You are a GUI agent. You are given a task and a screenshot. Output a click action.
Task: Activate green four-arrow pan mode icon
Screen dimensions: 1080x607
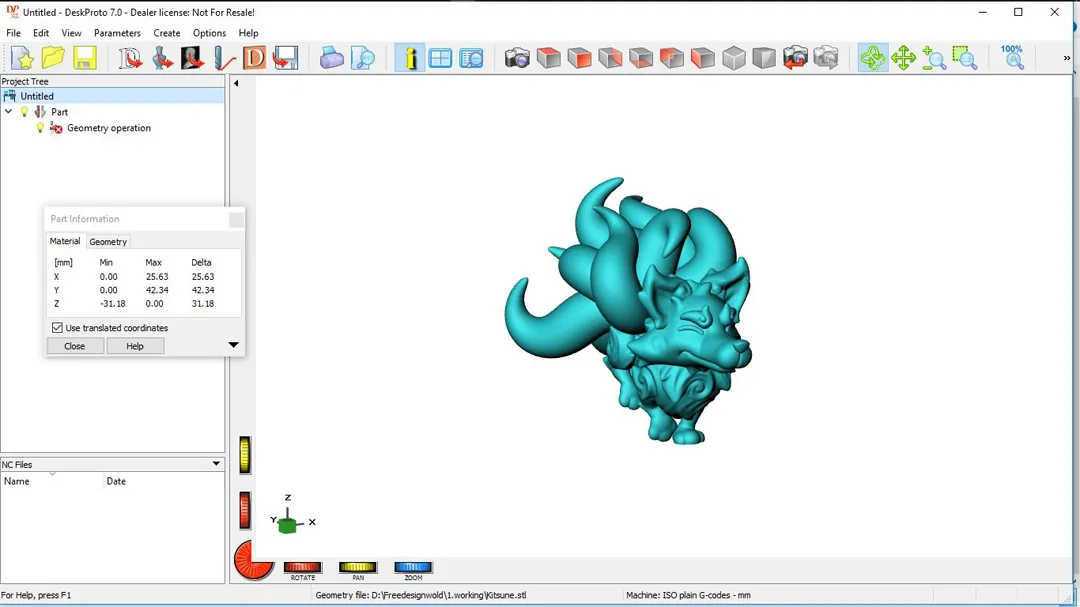click(x=903, y=58)
